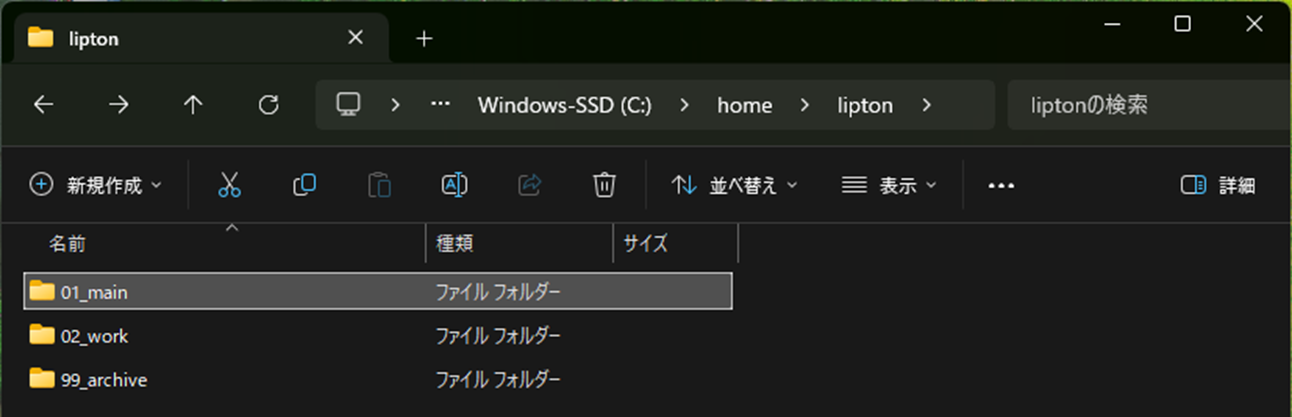Maximize the Explorer window

pos(1182,25)
